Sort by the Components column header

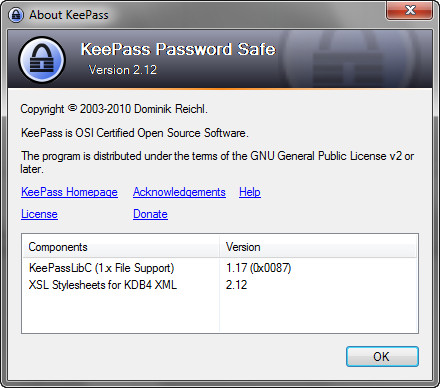click(x=121, y=247)
